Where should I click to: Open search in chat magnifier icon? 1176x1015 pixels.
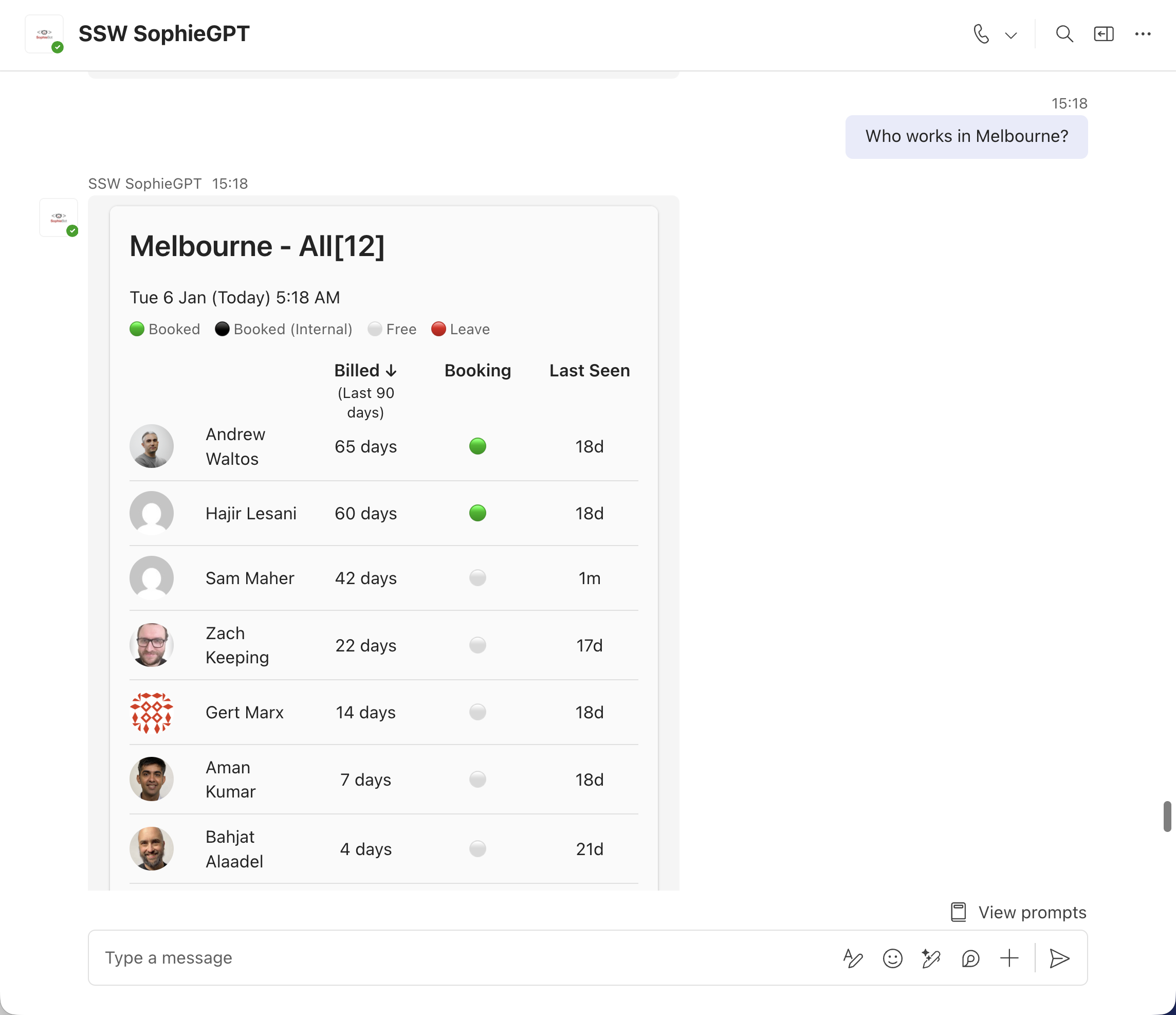1064,34
